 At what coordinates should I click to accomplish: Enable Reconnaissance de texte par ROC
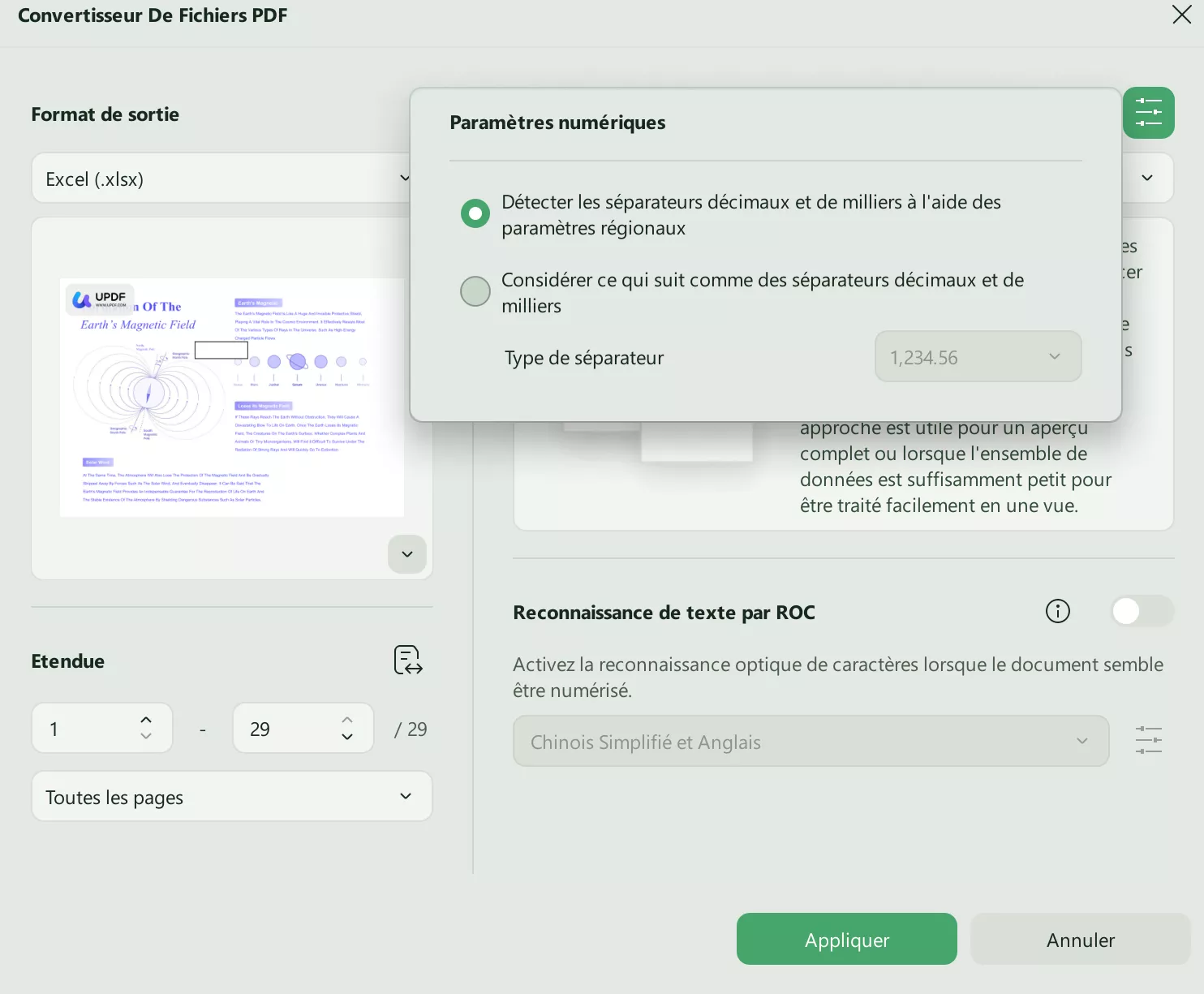pyautogui.click(x=1142, y=611)
